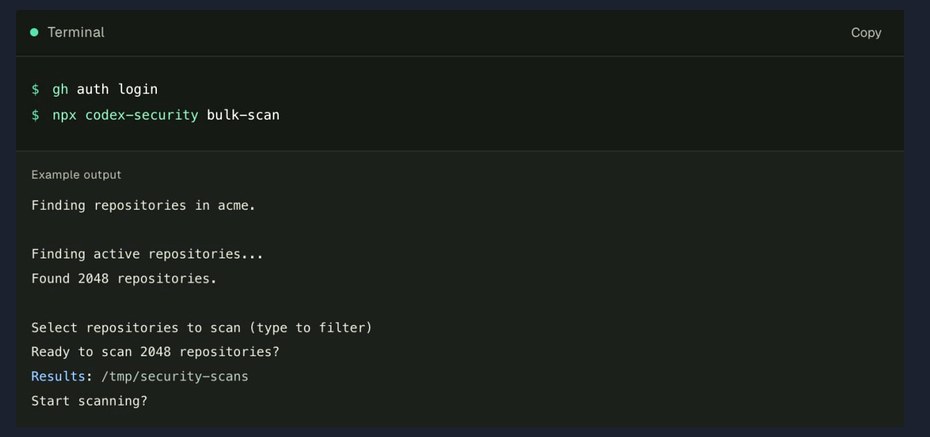Click the green 'gh' command word
The height and width of the screenshot is (437, 930).
[60, 90]
